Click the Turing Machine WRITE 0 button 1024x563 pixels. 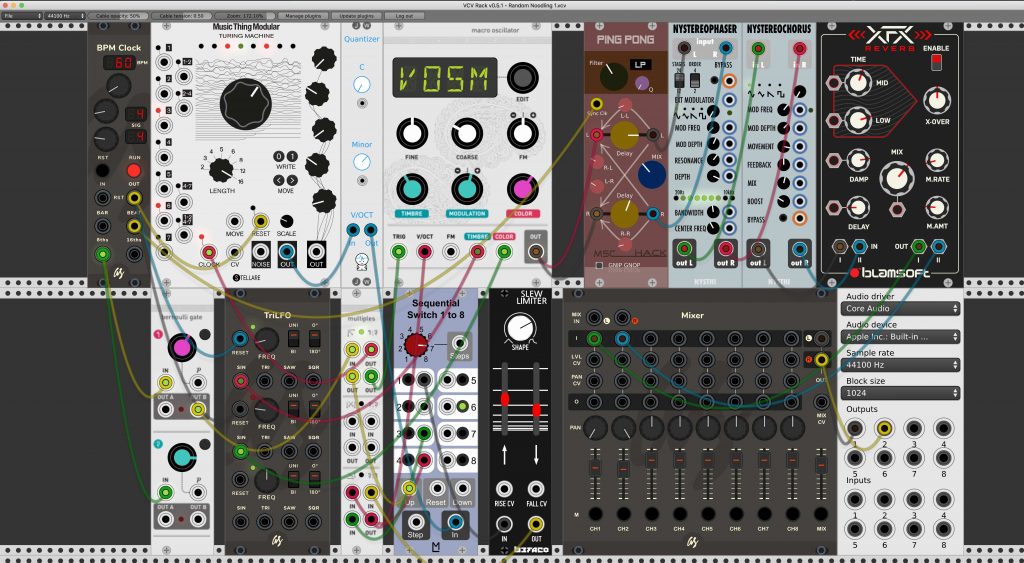pyautogui.click(x=279, y=156)
